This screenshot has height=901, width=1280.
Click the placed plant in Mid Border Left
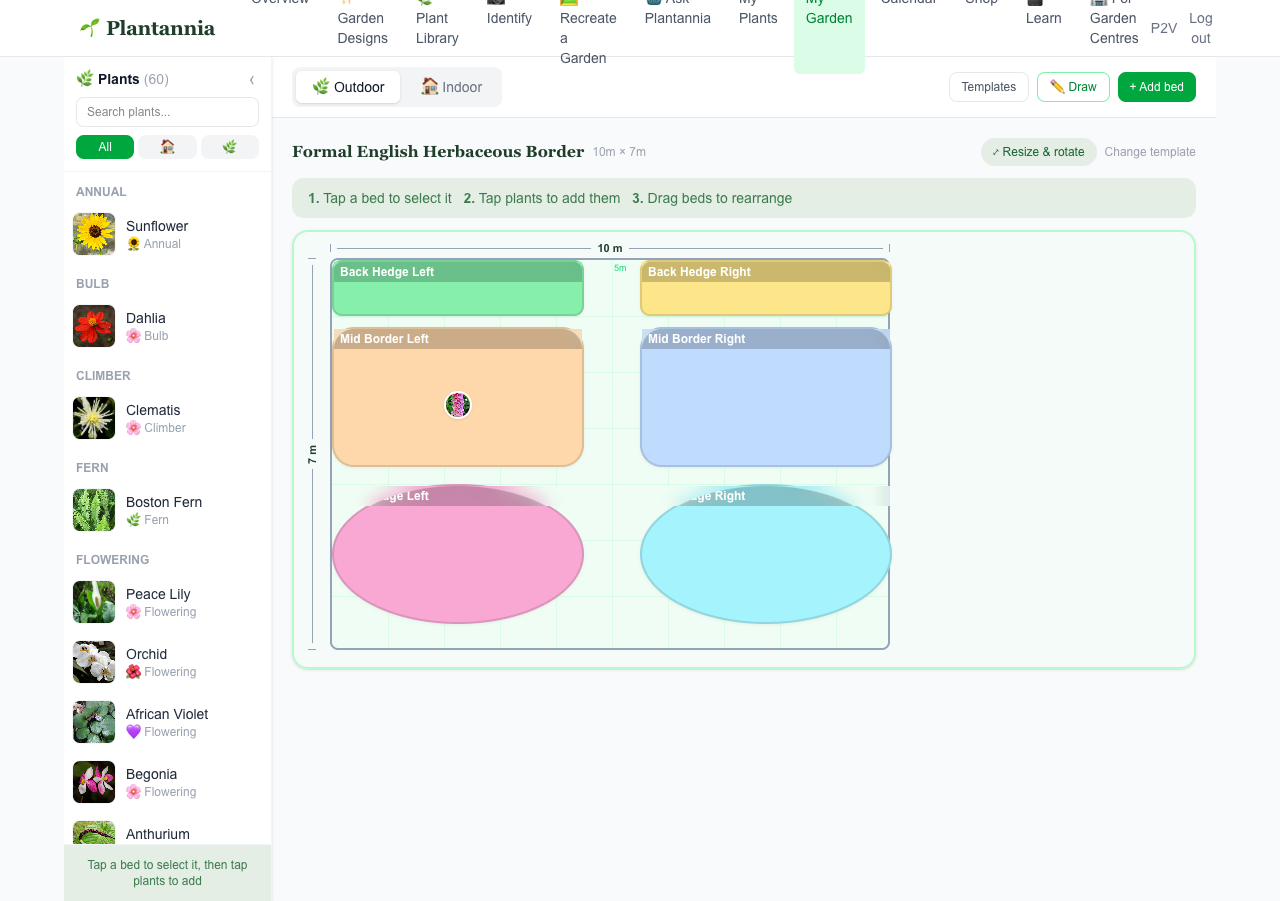click(458, 405)
